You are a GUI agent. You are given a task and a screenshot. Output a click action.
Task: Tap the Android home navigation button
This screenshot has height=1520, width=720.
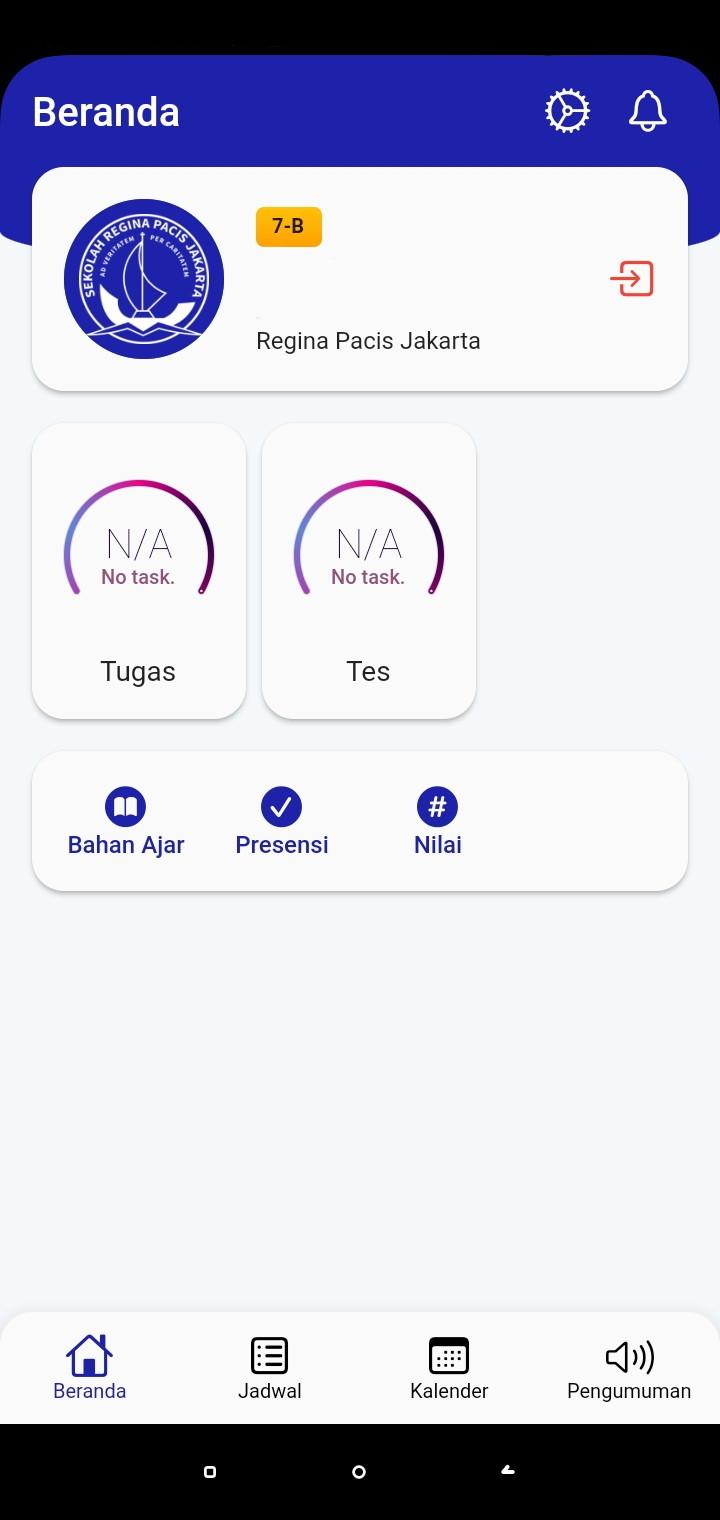pos(359,1472)
